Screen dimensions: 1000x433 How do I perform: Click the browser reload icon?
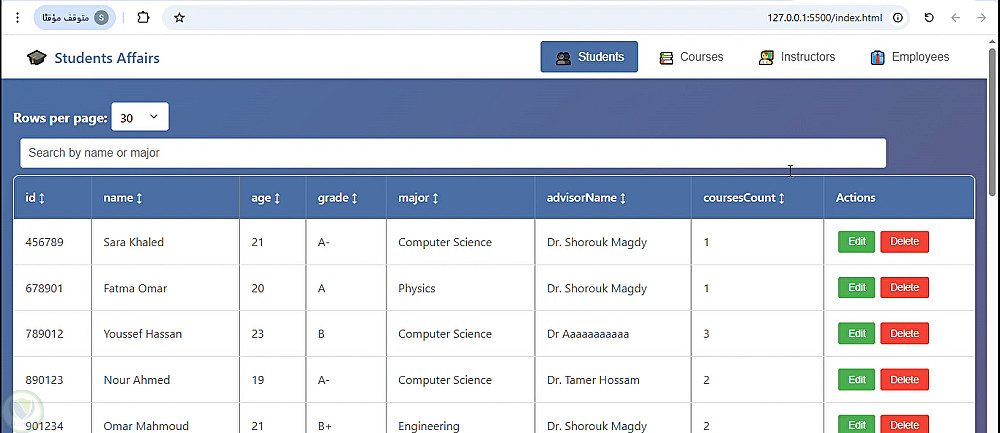tap(929, 17)
